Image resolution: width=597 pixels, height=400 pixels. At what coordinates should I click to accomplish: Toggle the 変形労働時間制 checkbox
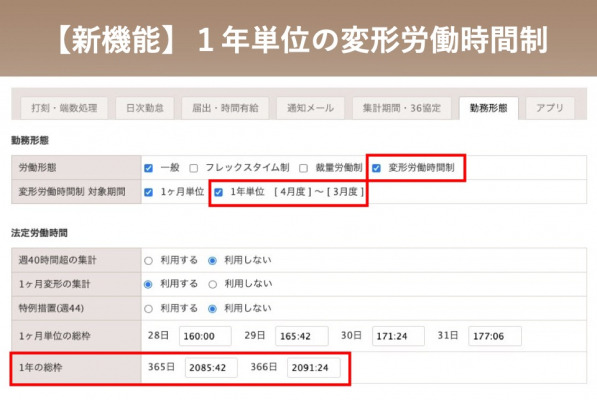point(376,168)
